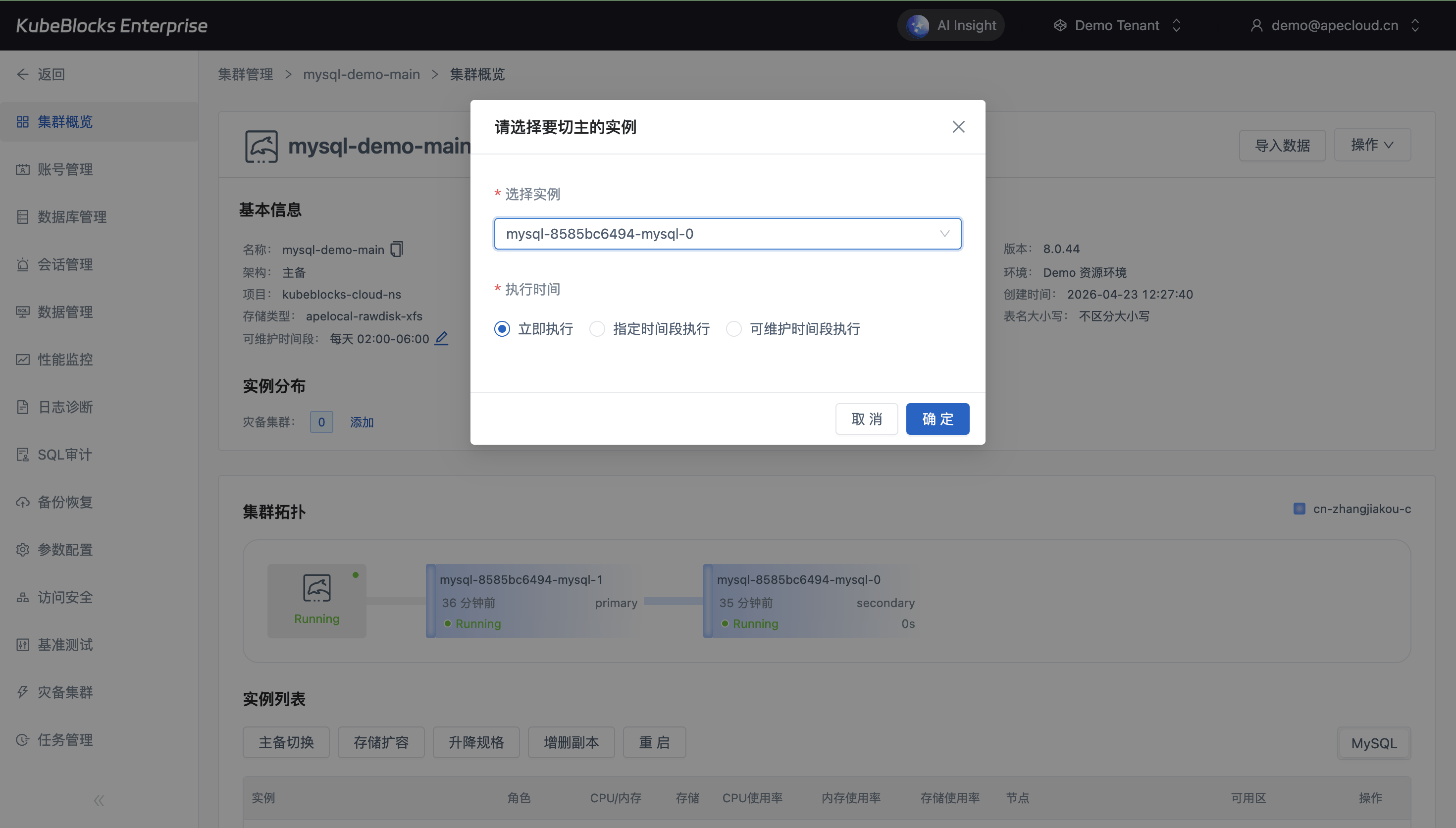
Task: Open the 操作 actions dropdown
Action: pyautogui.click(x=1372, y=145)
